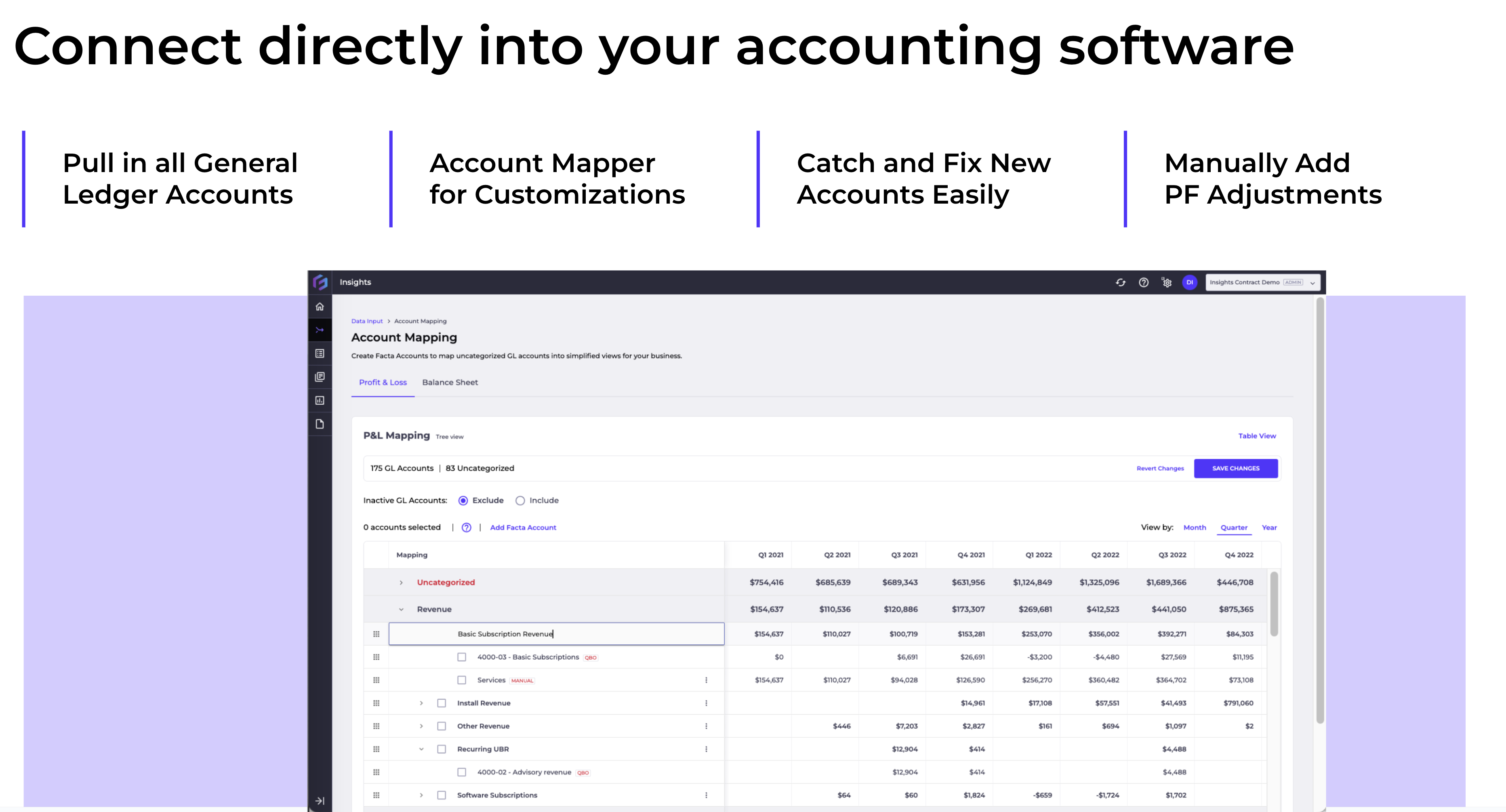Click the drag handle of Services row
The height and width of the screenshot is (812, 1506).
[376, 680]
